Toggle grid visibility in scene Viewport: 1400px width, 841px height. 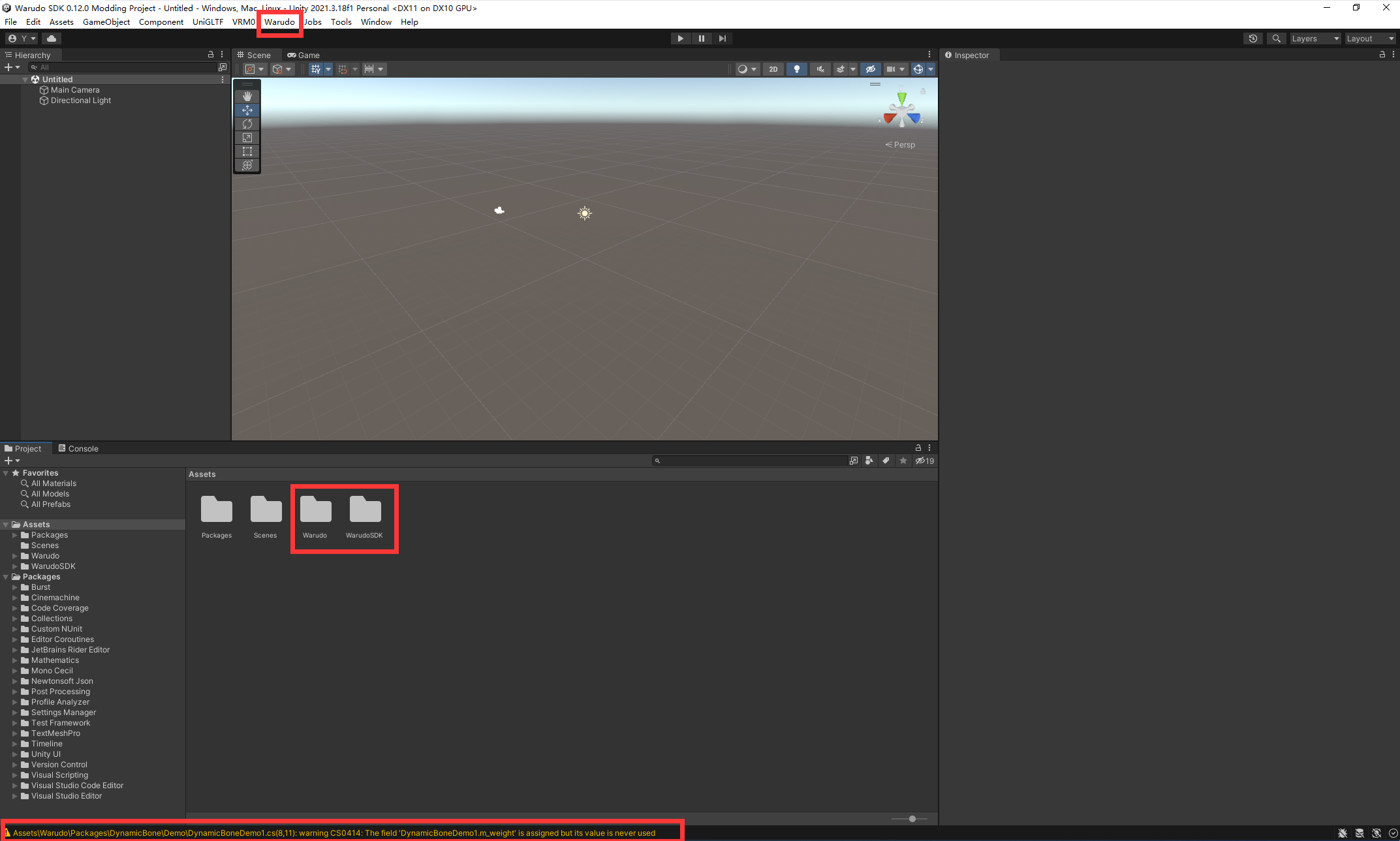(316, 69)
